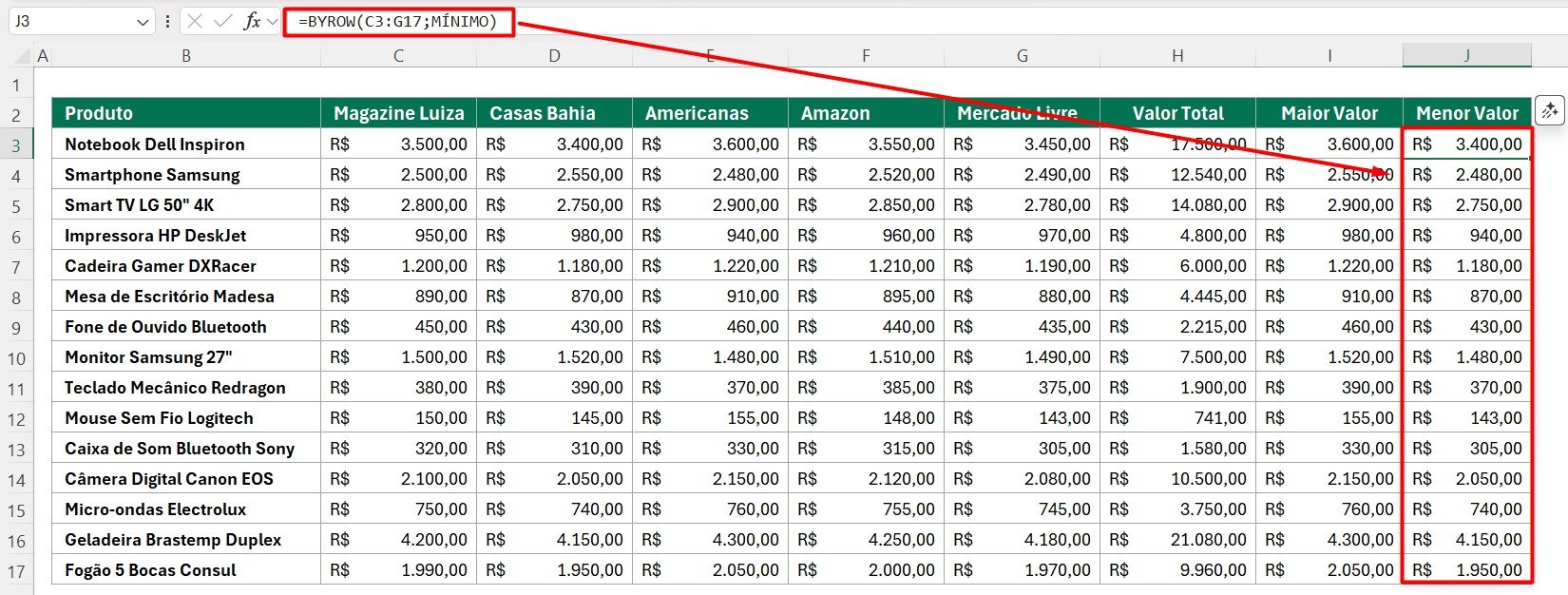Select column J header
The height and width of the screenshot is (595, 1568).
1467,56
